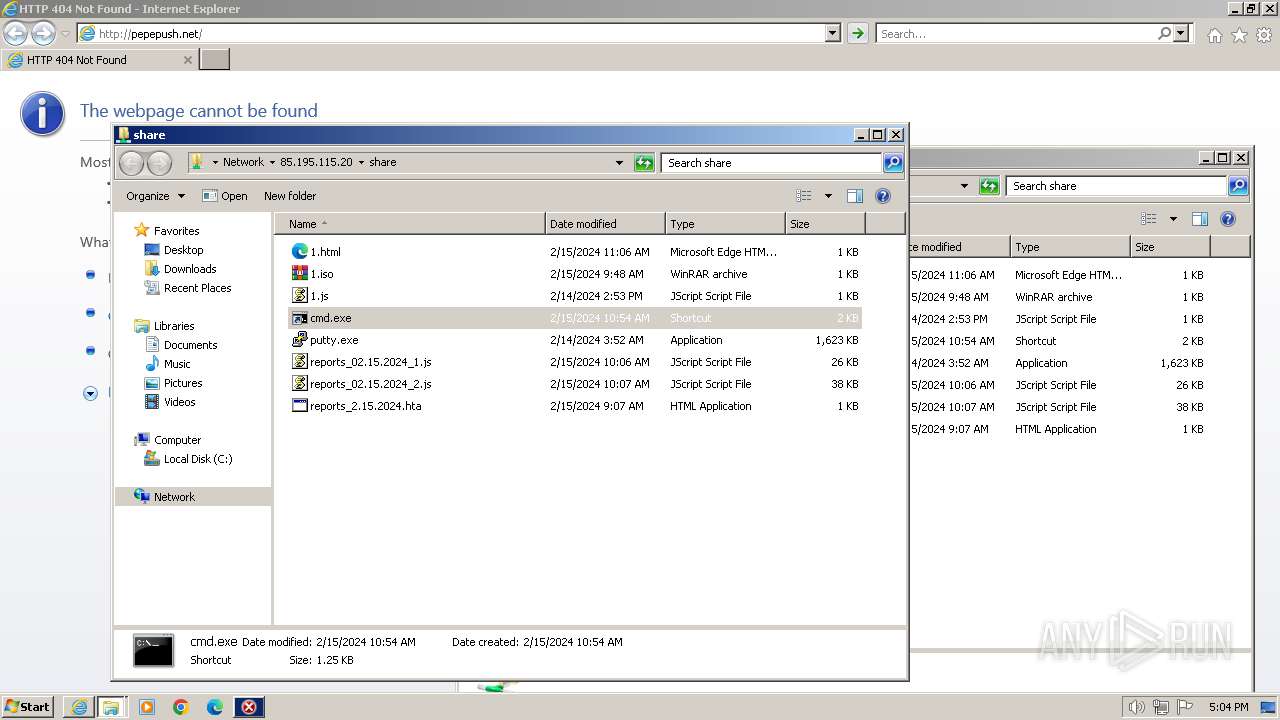This screenshot has height=720, width=1280.
Task: Select Libraries in the navigation pane
Action: (x=174, y=326)
